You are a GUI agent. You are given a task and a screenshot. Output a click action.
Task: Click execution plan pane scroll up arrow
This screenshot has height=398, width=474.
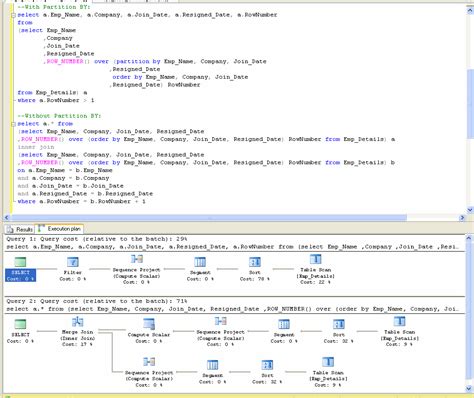pos(469,238)
